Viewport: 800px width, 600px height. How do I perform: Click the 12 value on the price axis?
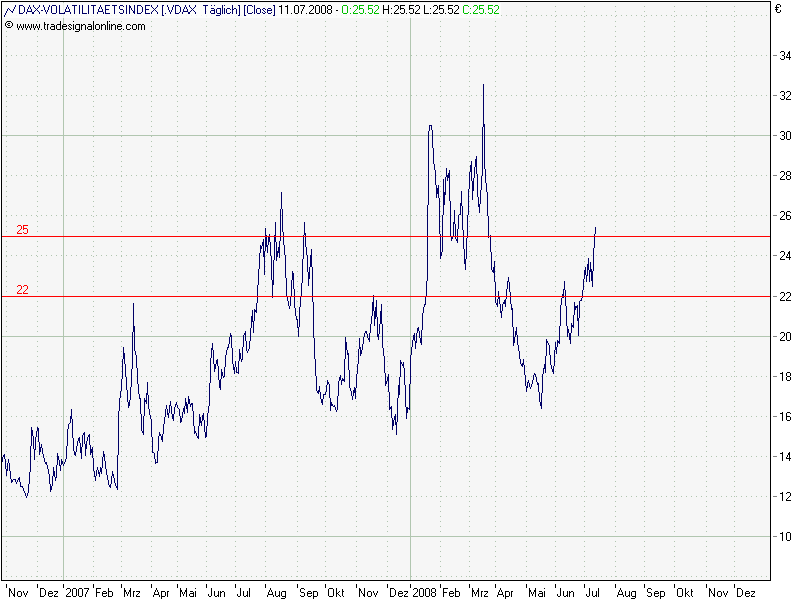pos(785,496)
